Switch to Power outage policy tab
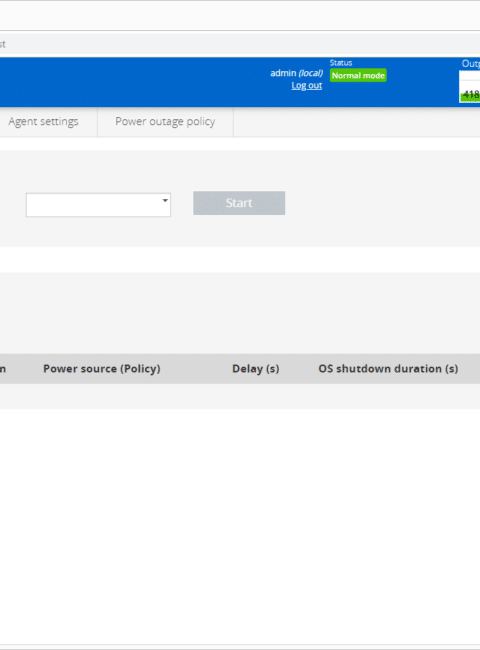This screenshot has width=480, height=650. (x=165, y=121)
